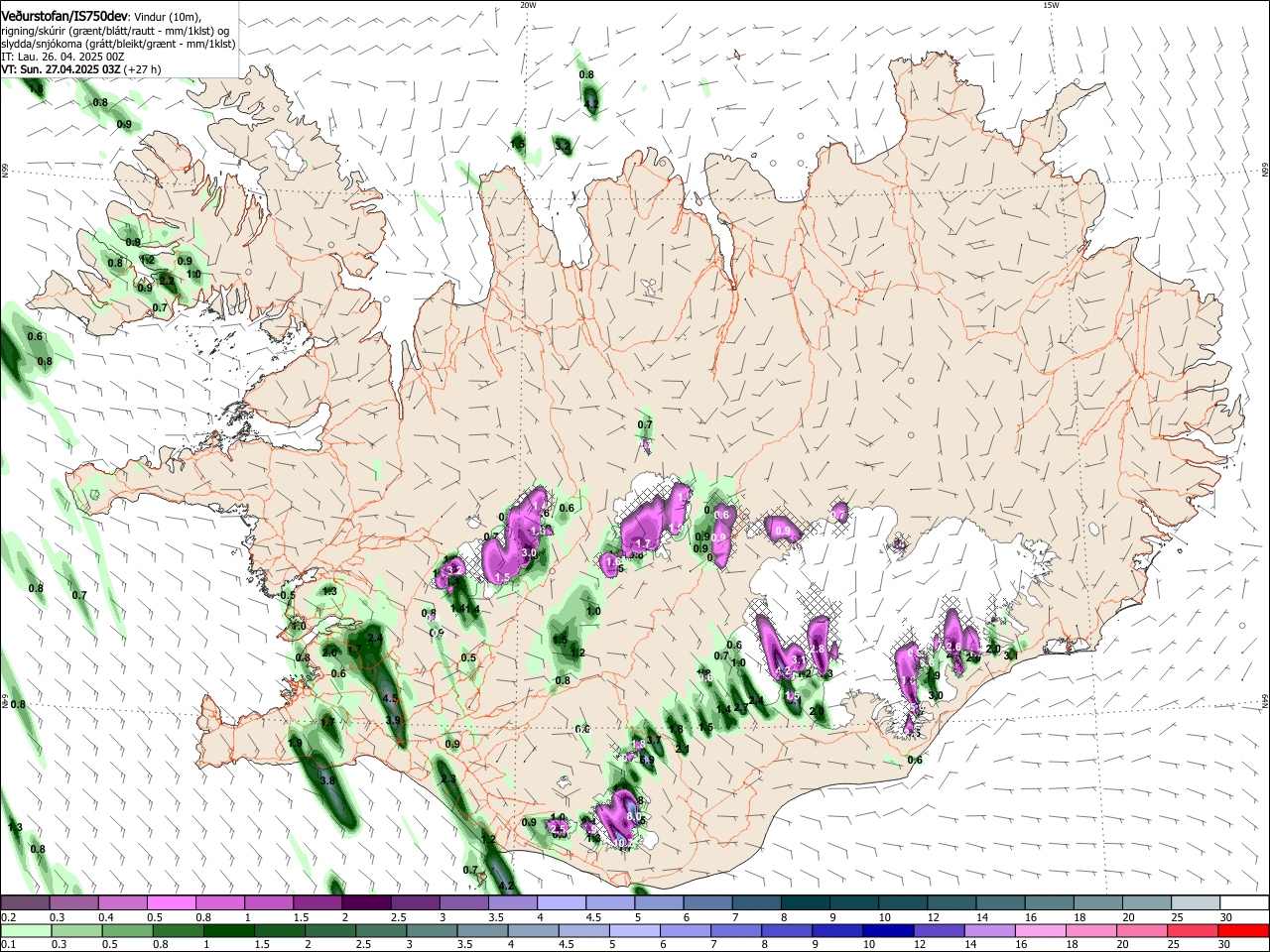The image size is (1270, 952).
Task: Click the Veðurstofan/IS750dev title text
Action: click(64, 16)
